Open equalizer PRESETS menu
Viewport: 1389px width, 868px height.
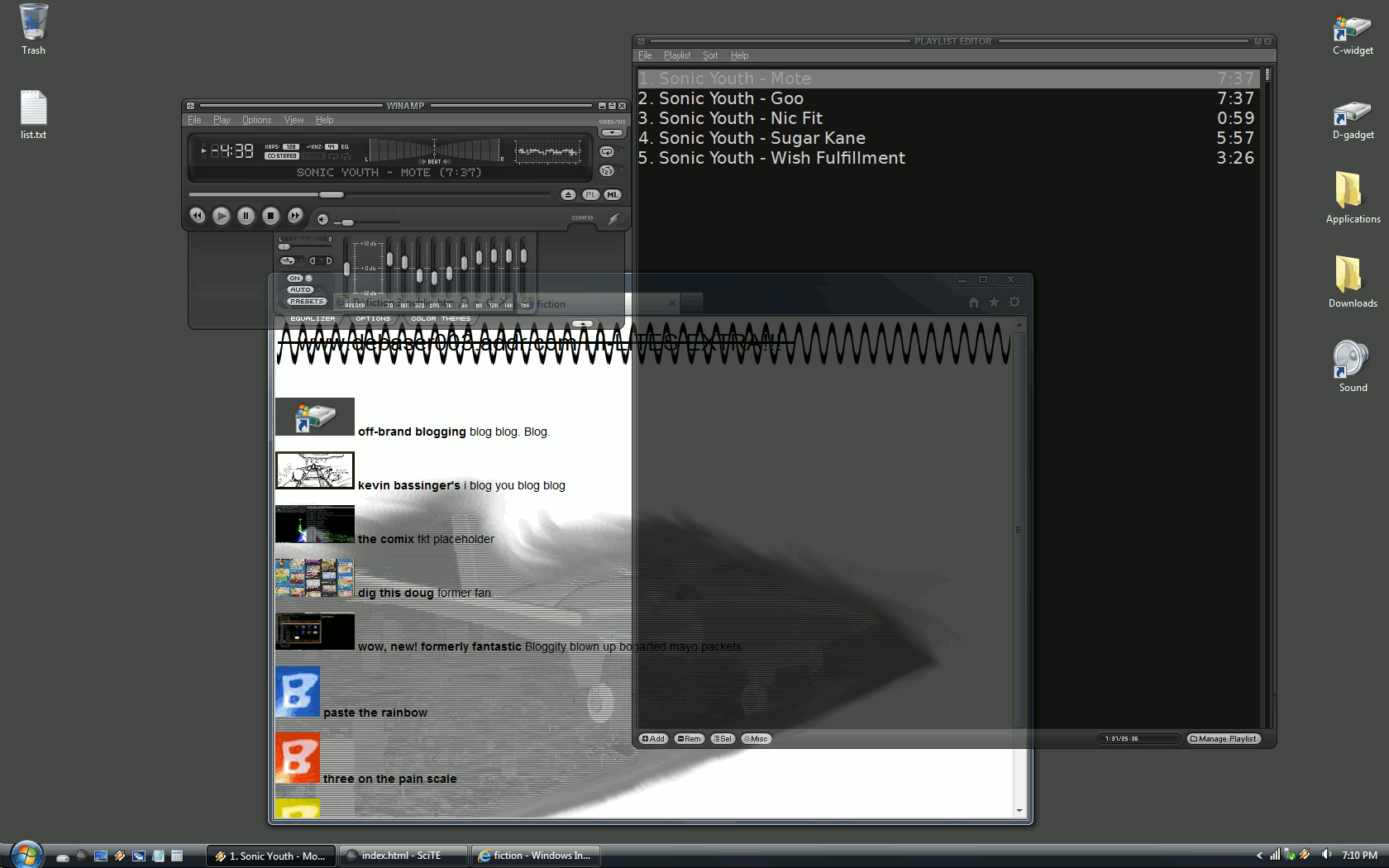click(x=307, y=302)
